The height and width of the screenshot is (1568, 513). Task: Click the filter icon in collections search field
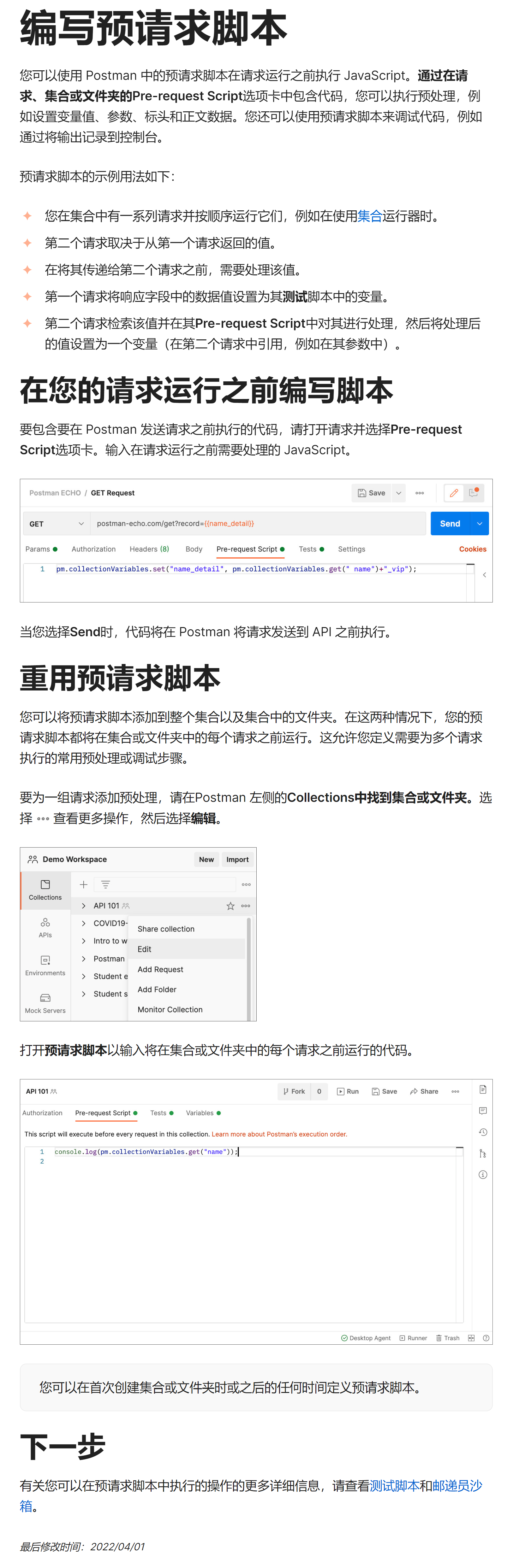click(x=105, y=884)
